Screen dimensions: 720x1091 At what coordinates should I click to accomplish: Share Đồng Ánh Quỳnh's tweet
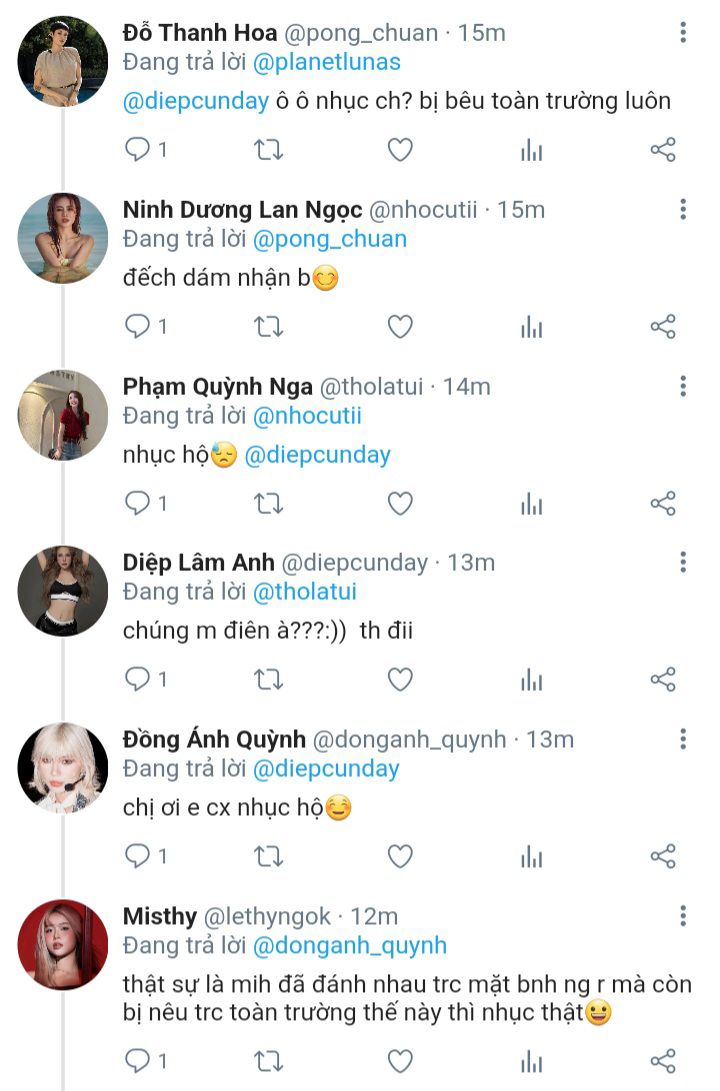click(x=663, y=857)
